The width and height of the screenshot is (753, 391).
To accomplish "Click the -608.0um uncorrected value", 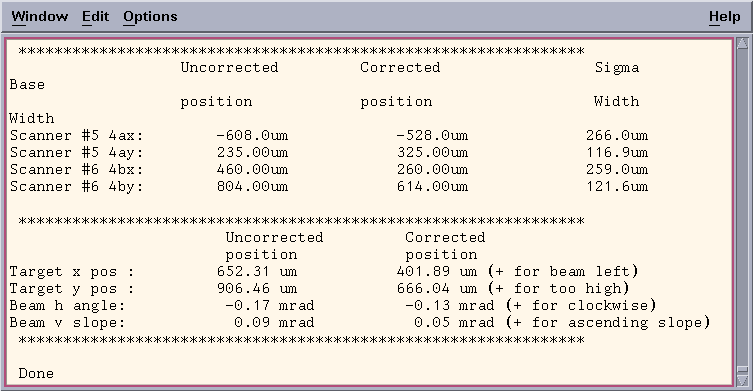I will click(252, 135).
